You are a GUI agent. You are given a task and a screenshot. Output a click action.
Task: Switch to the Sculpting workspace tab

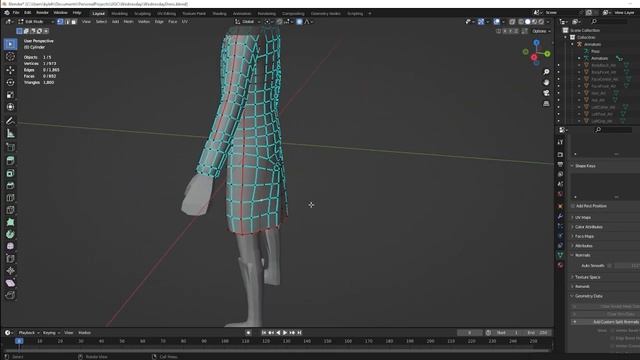pyautogui.click(x=142, y=13)
